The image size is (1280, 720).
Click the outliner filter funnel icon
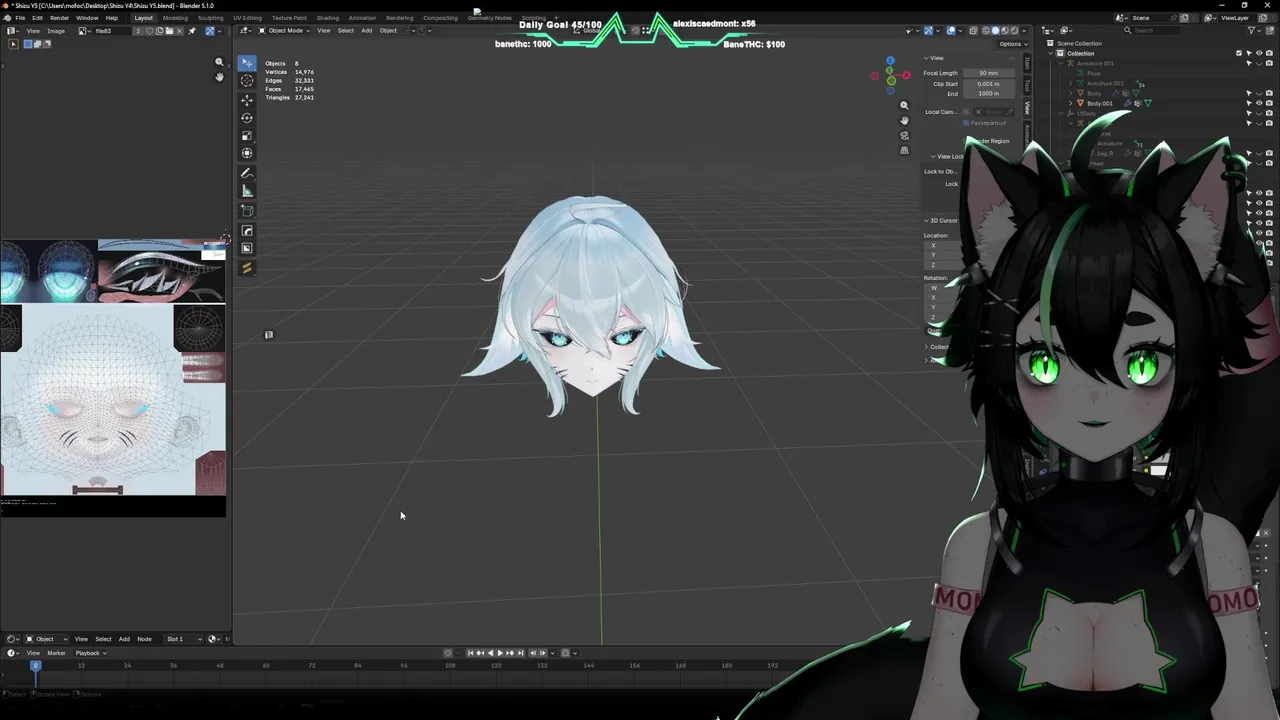coord(1251,31)
